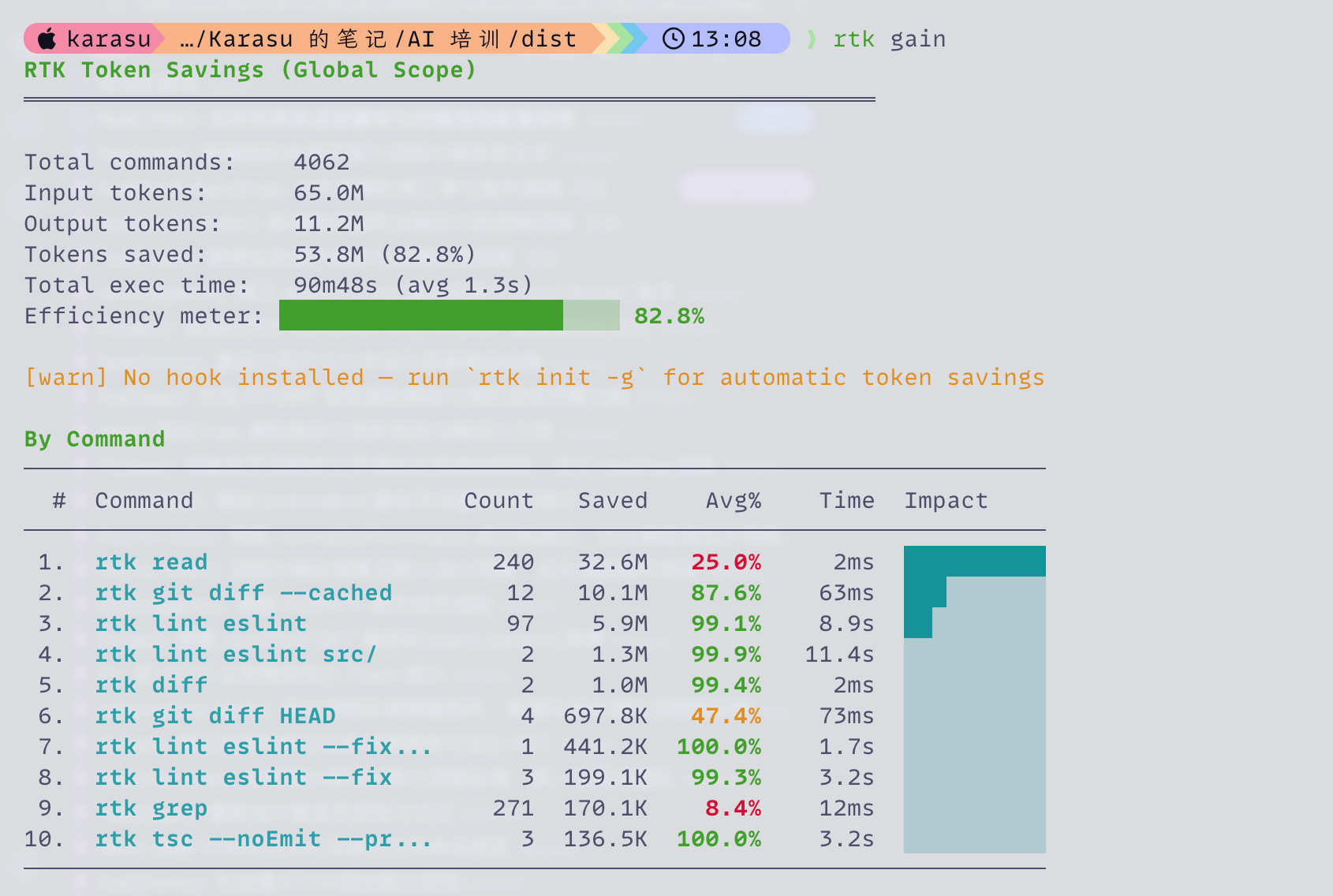The width and height of the screenshot is (1333, 896).
Task: Click the rtk init -g warning line
Action: (535, 378)
